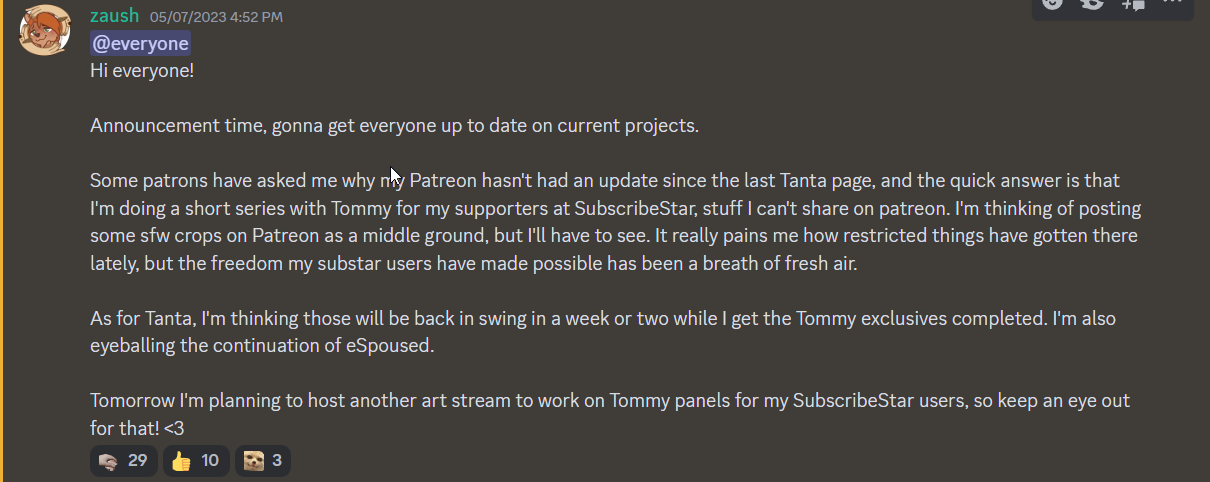Click the '<3' at the message end

click(x=174, y=427)
